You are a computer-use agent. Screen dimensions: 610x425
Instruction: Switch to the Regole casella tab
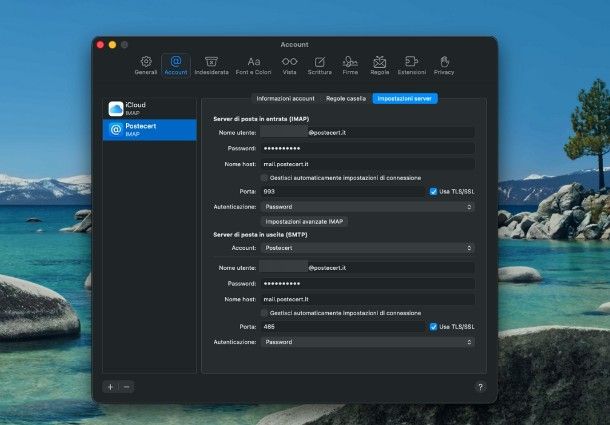click(x=345, y=99)
